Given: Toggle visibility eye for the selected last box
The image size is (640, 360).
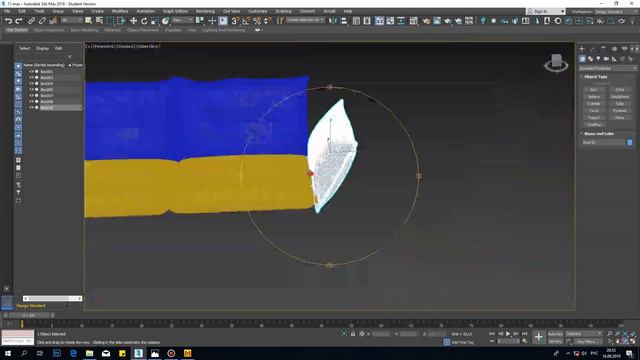Looking at the screenshot, I should pos(31,107).
